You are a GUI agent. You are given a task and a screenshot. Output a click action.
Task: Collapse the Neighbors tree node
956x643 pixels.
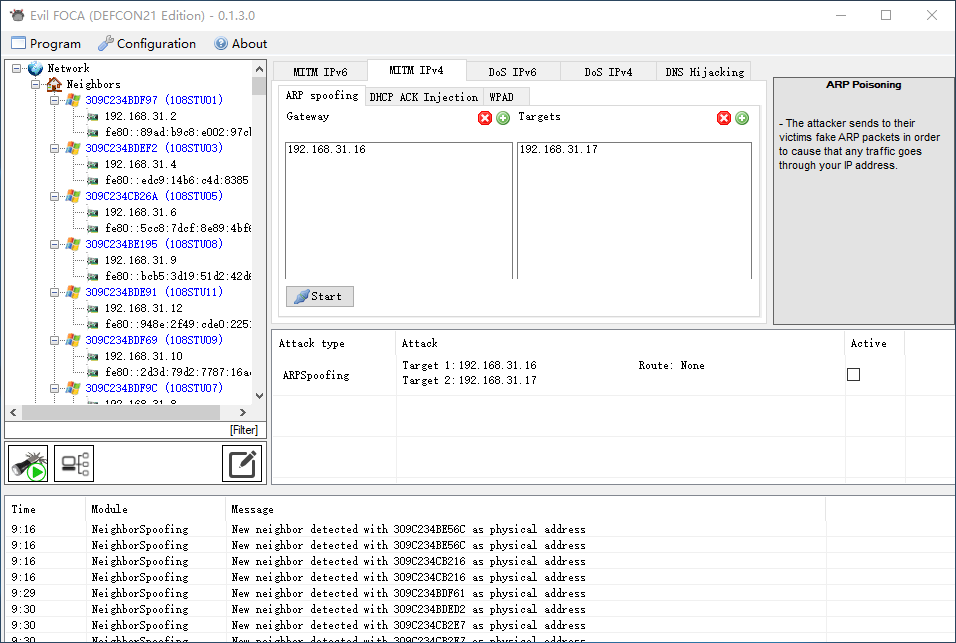pos(35,84)
